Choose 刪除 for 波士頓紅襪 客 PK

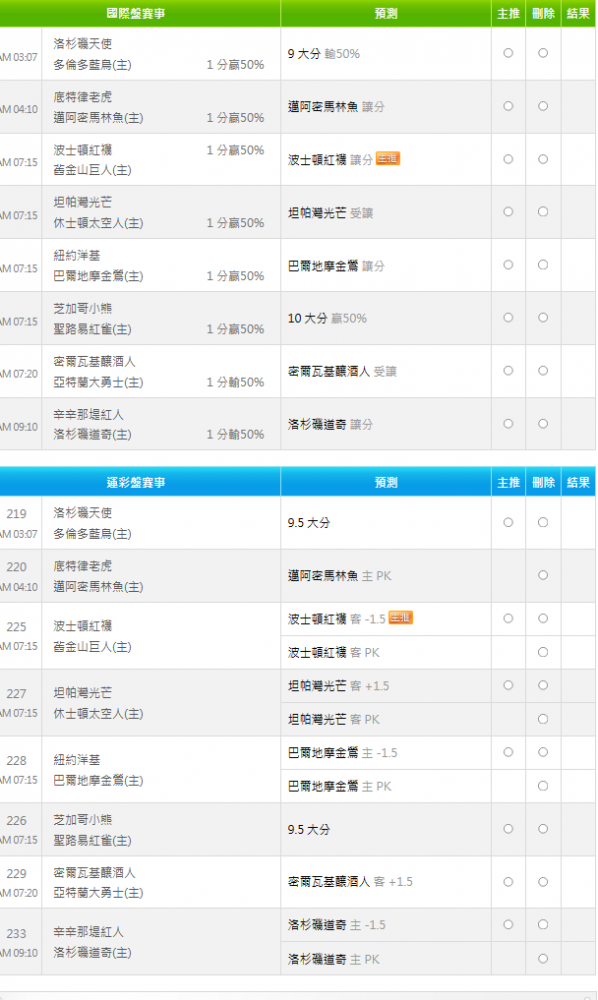(543, 652)
